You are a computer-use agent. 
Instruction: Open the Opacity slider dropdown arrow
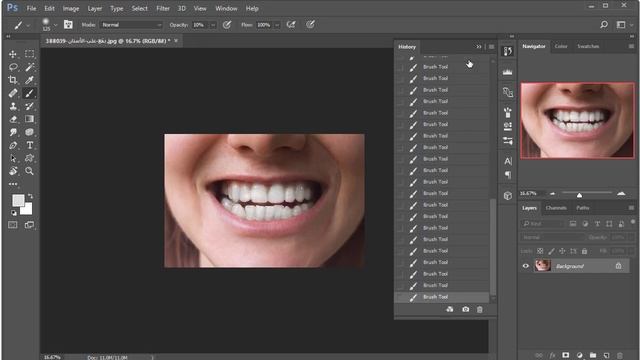click(213, 25)
